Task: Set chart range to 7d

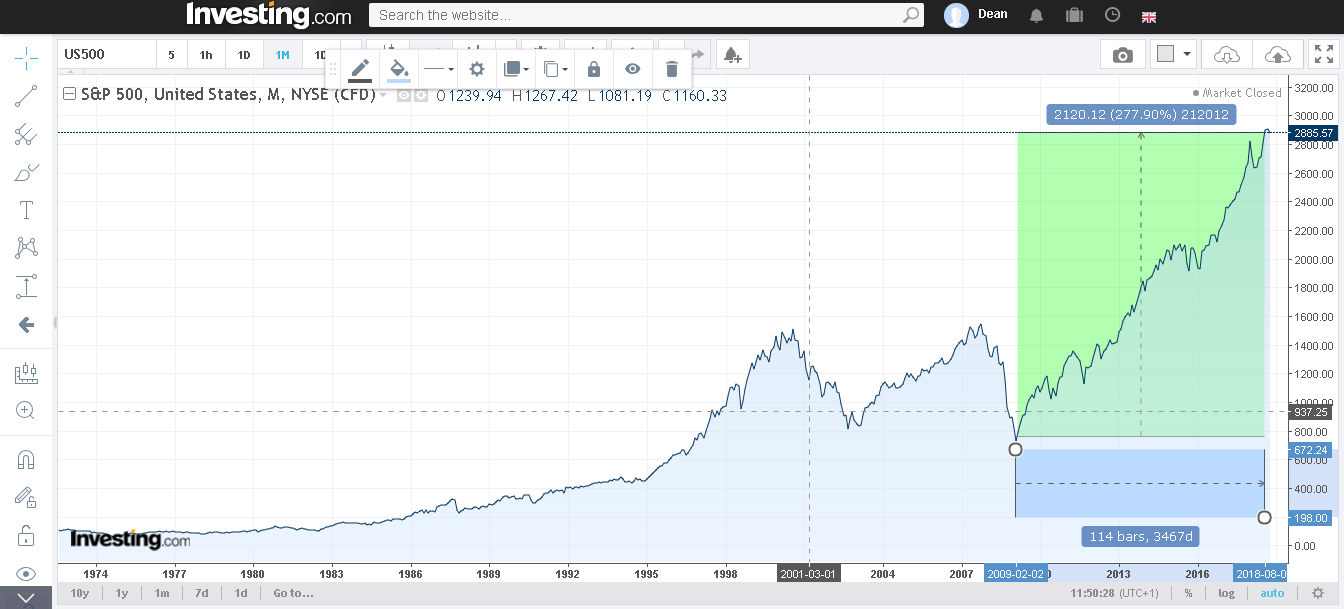Action: pyautogui.click(x=202, y=593)
